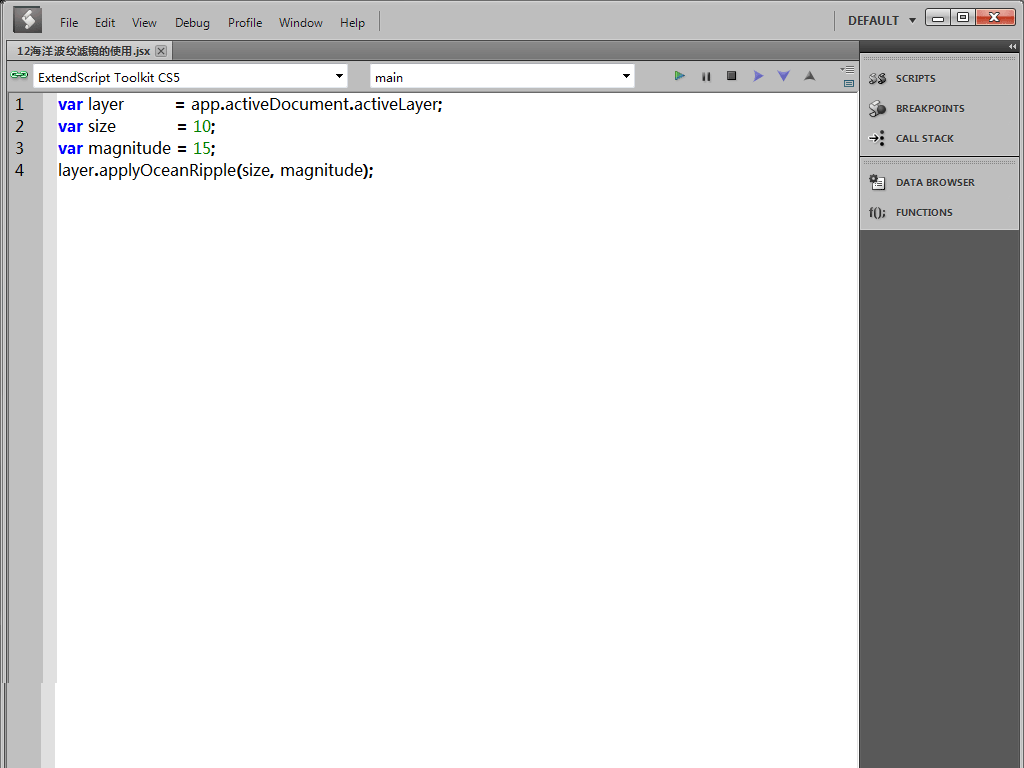Click the green link target application icon
The width and height of the screenshot is (1024, 768).
pos(19,75)
